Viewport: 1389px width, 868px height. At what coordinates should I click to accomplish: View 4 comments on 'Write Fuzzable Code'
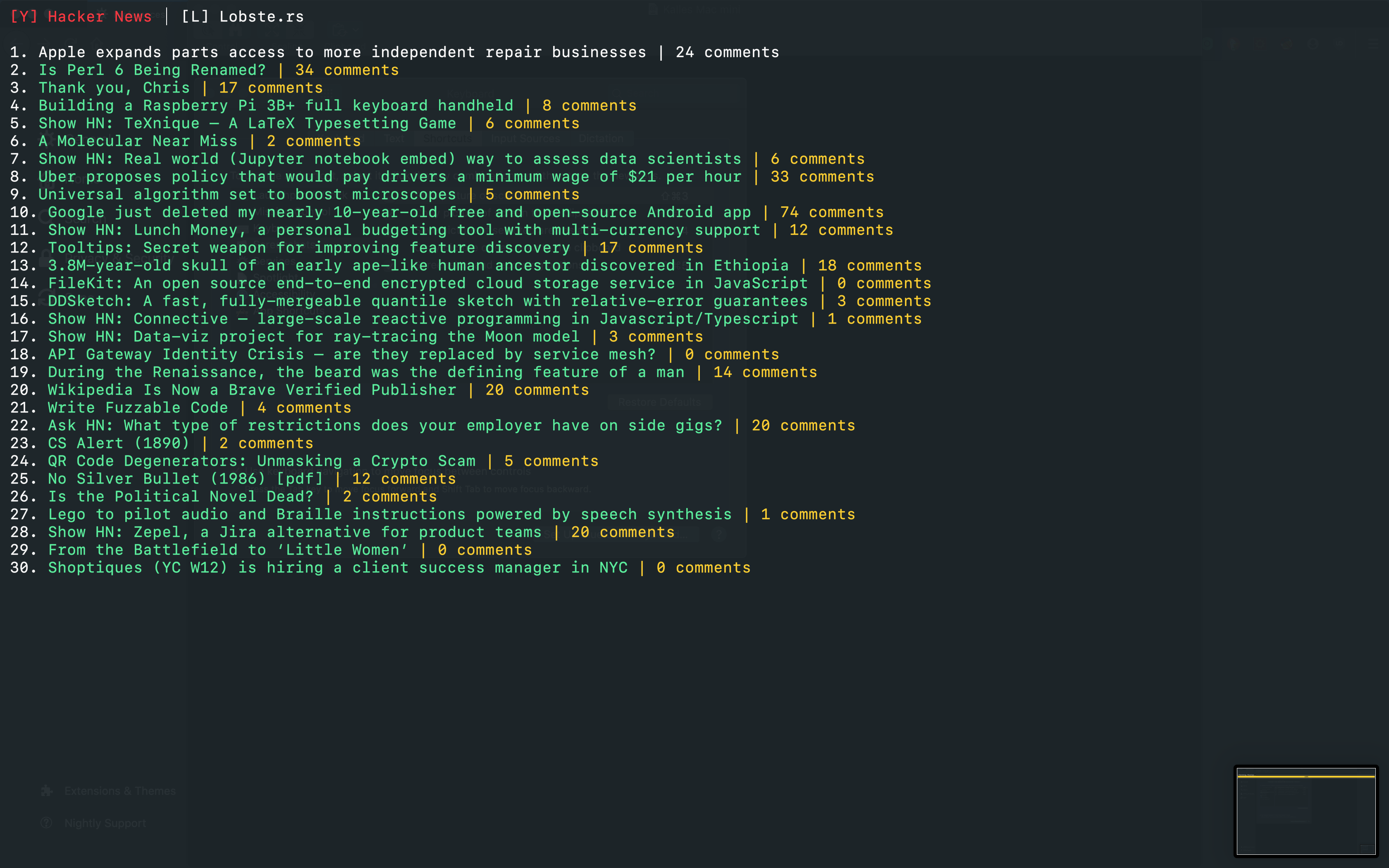tap(304, 408)
